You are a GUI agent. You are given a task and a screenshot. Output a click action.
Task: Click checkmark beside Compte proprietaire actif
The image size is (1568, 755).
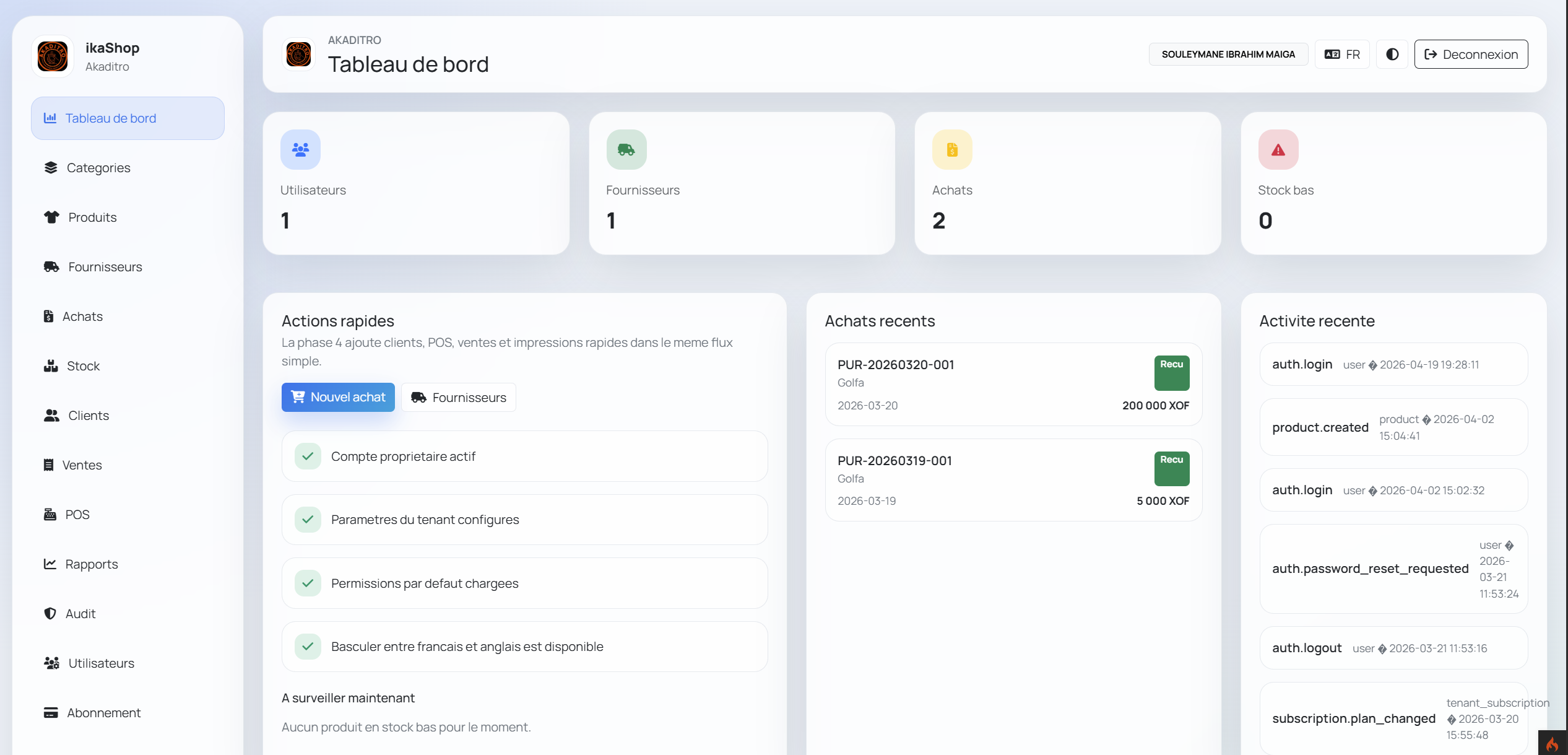(308, 456)
